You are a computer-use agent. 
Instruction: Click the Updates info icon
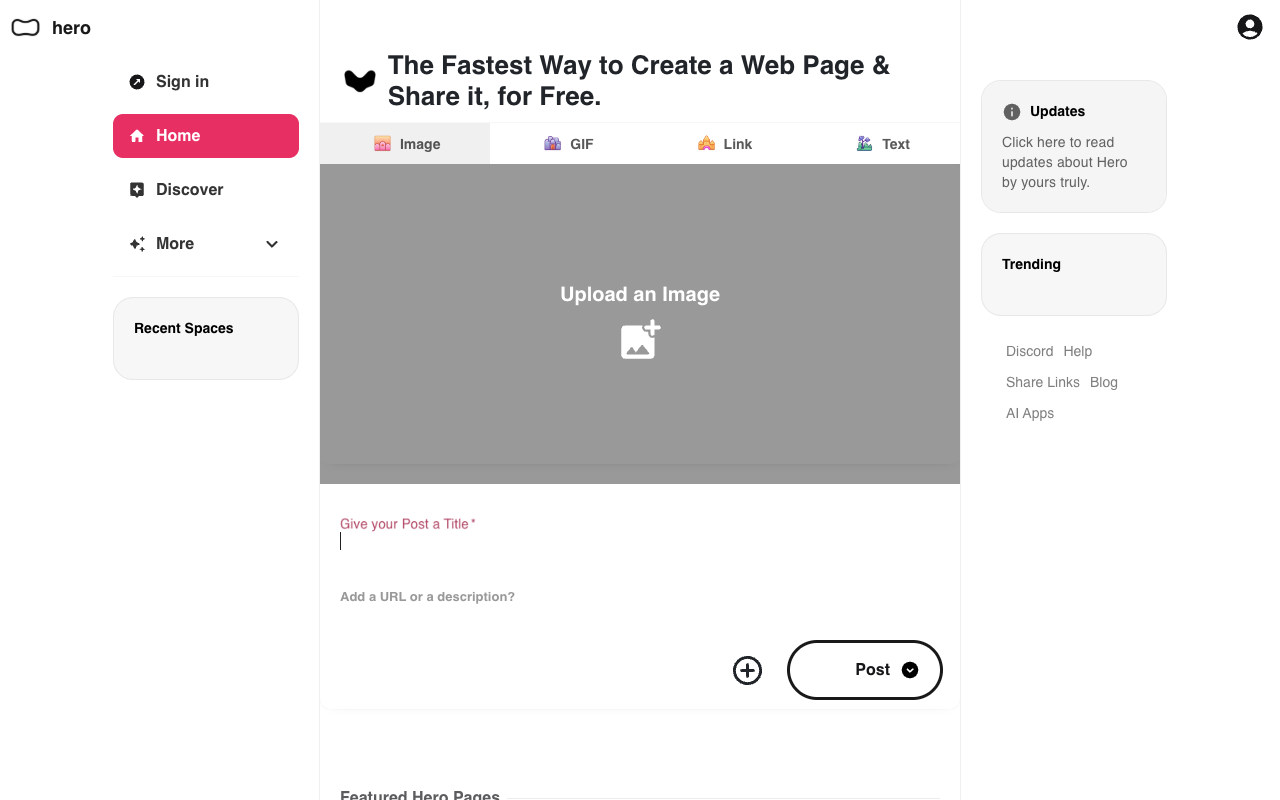coord(1012,111)
